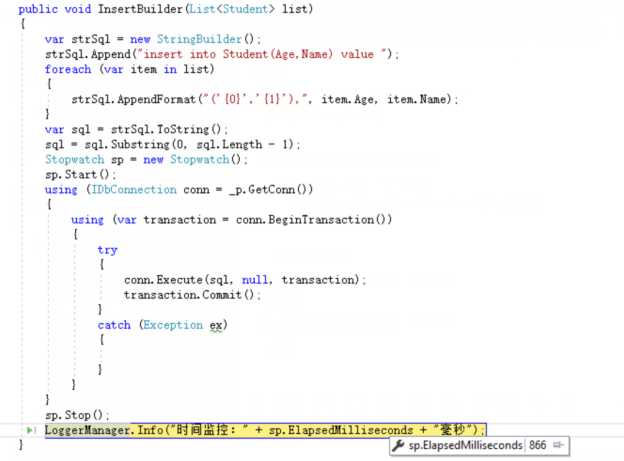The height and width of the screenshot is (461, 624).
Task: Click the List<Student> parameter type
Action: [232, 9]
